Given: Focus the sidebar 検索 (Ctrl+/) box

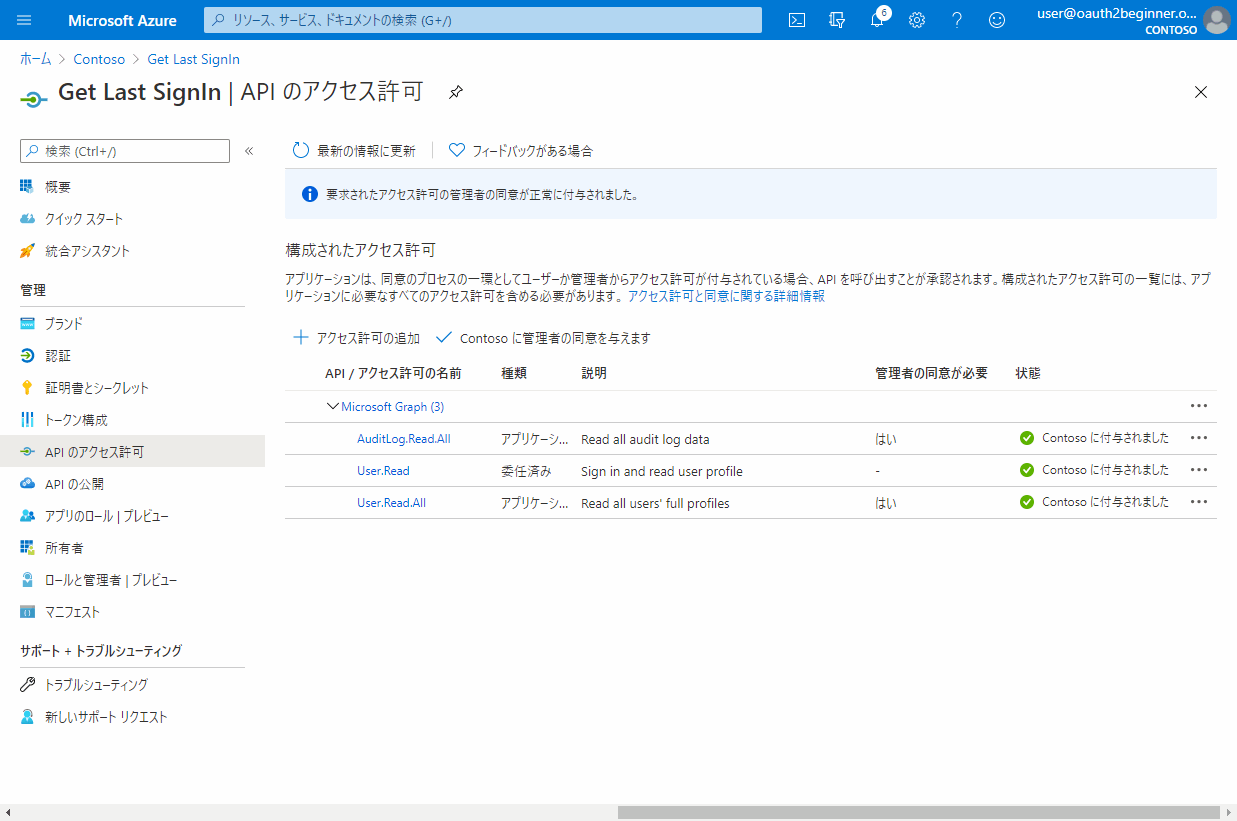Looking at the screenshot, I should point(125,151).
